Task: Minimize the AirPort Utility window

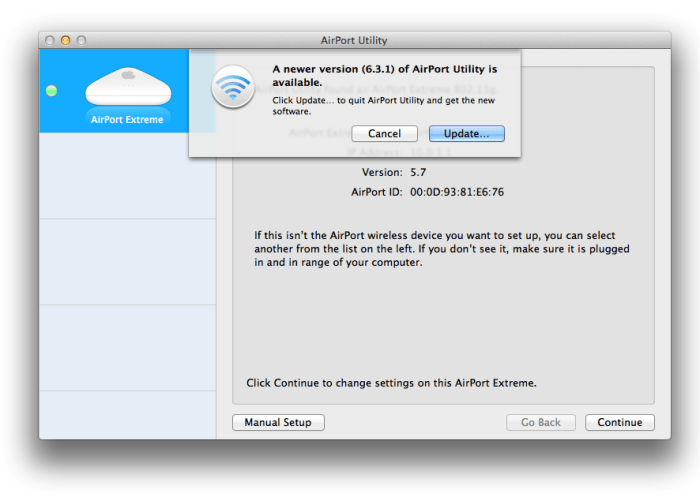Action: tap(66, 40)
